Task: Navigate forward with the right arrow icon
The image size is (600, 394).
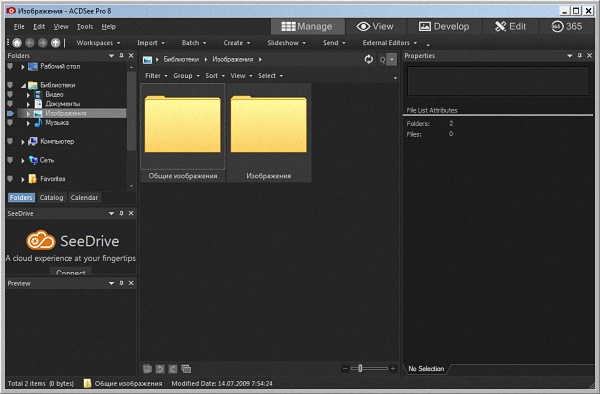Action: pos(42,43)
